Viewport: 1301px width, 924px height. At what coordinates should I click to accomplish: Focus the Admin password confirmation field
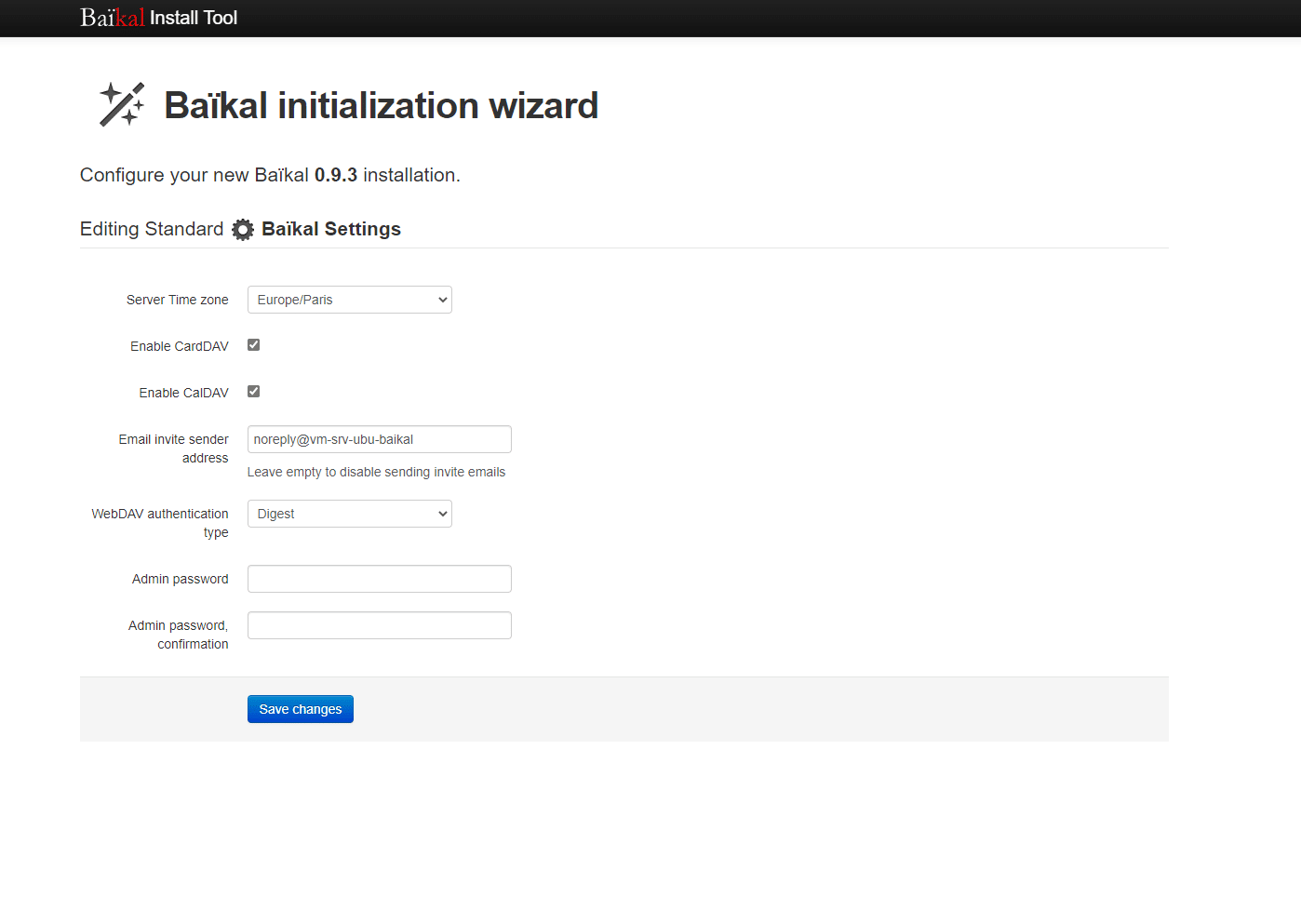(379, 625)
